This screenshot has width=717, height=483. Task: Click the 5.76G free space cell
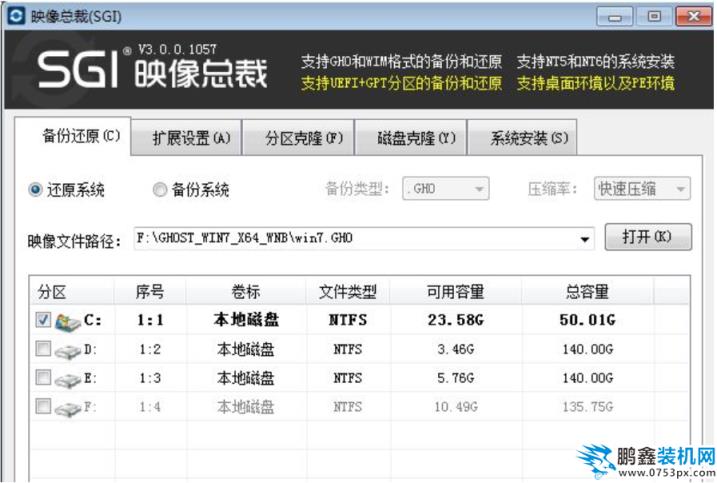click(x=455, y=378)
